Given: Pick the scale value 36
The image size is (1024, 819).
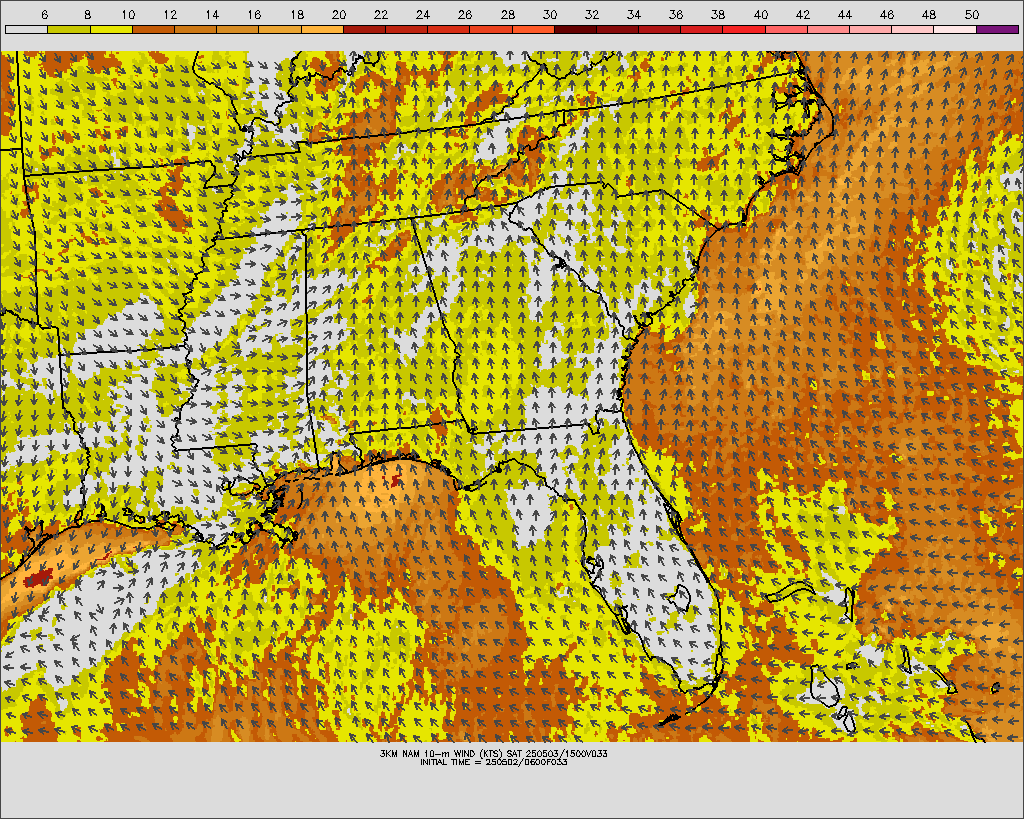Looking at the screenshot, I should coord(676,14).
